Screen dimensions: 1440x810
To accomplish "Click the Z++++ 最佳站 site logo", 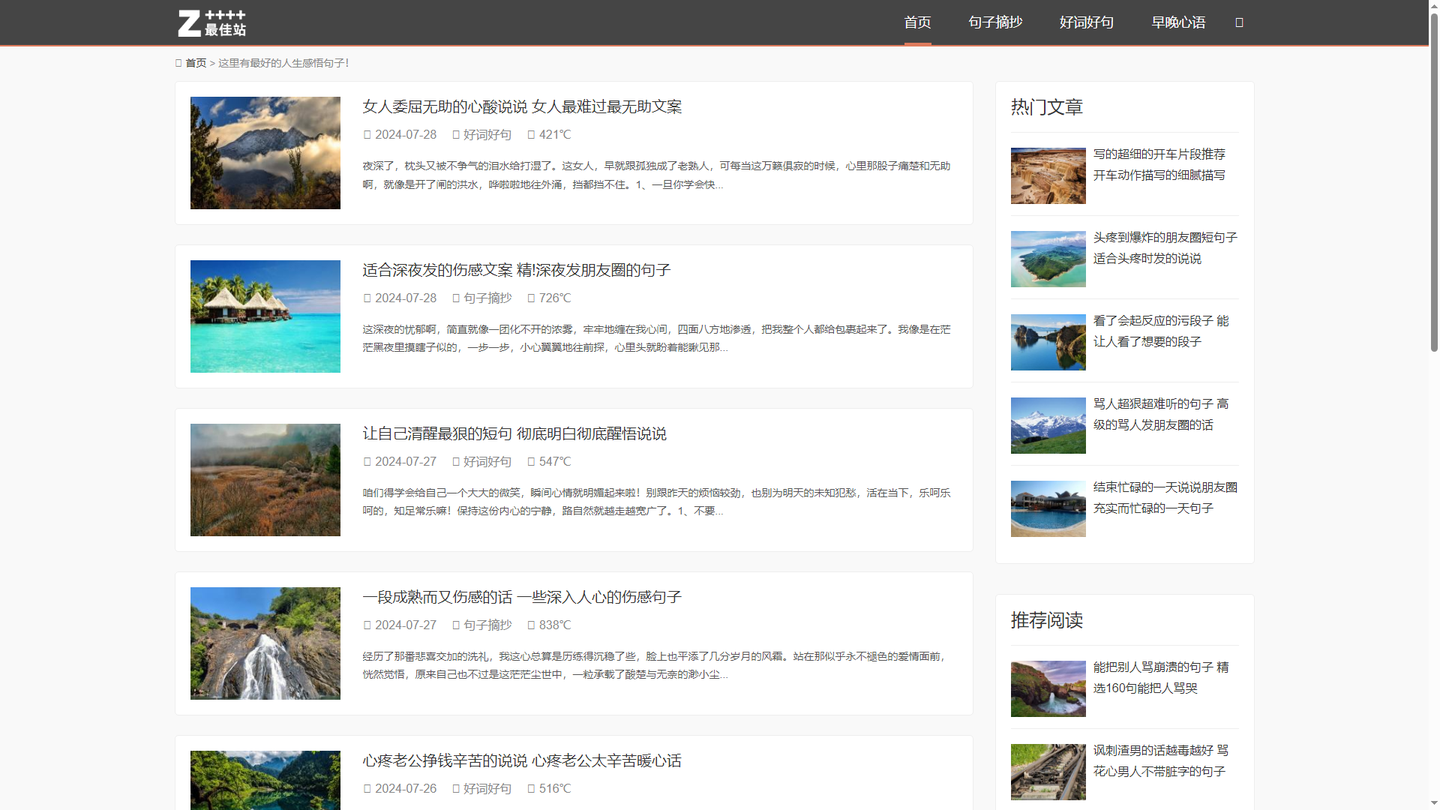I will click(212, 23).
